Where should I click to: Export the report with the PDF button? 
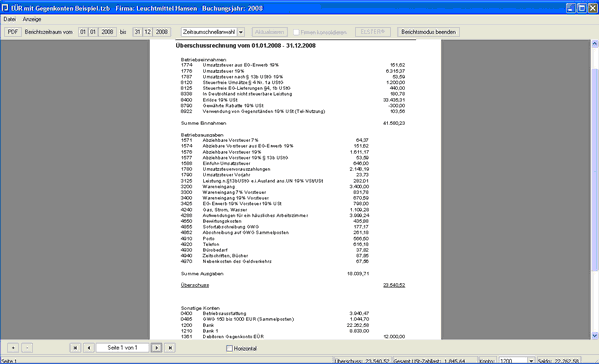(x=13, y=32)
